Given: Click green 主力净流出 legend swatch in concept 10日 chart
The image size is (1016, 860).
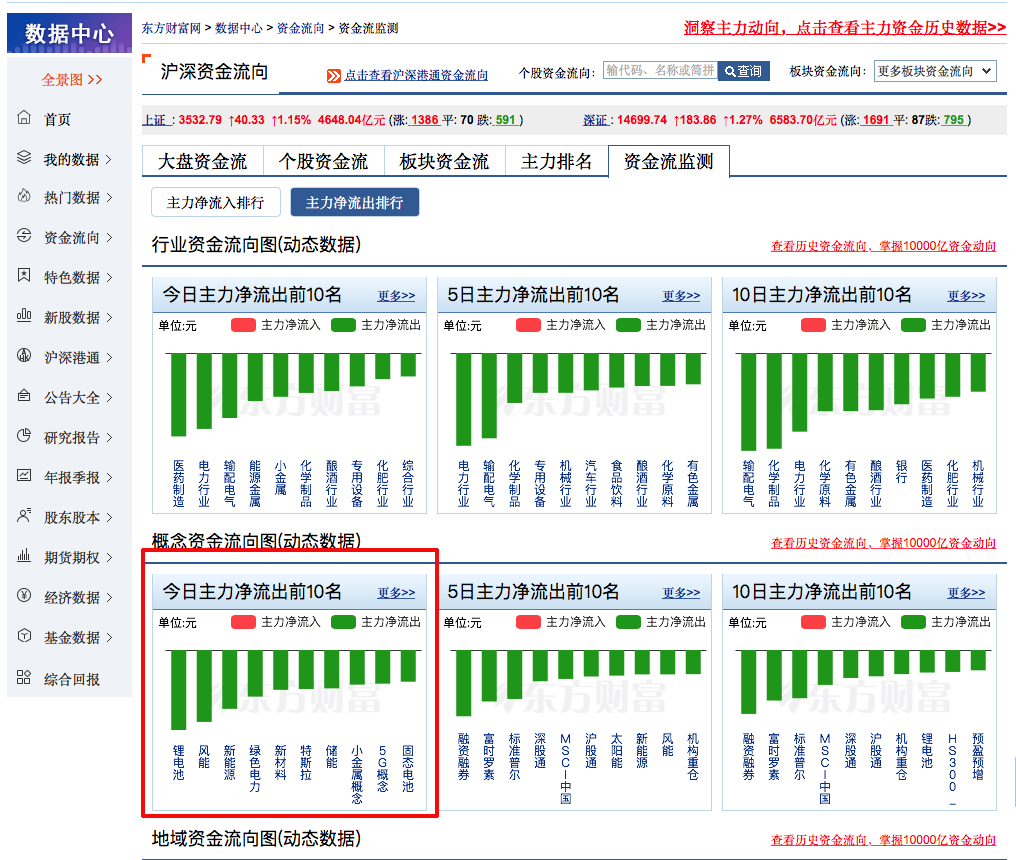Looking at the screenshot, I should point(914,622).
